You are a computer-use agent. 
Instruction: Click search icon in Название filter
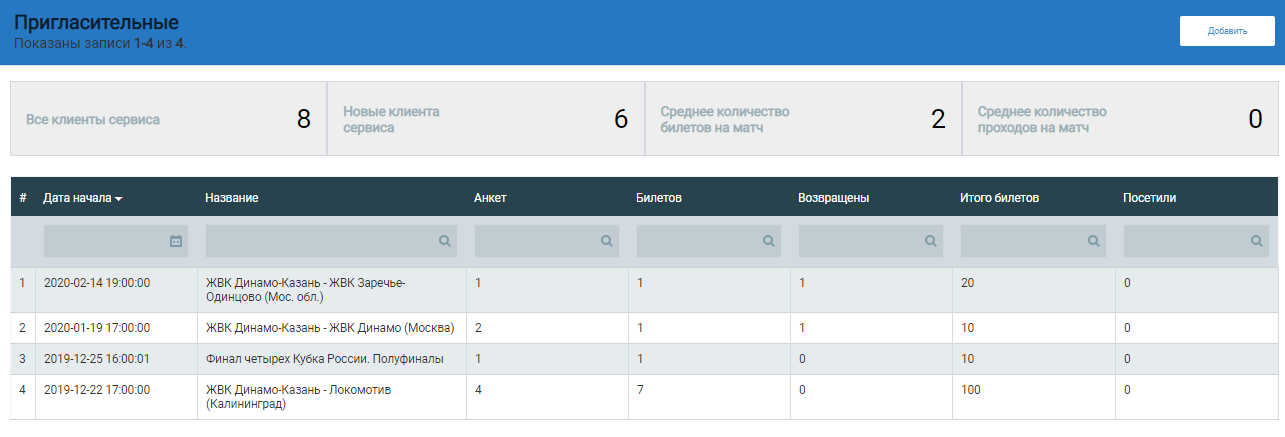(x=444, y=241)
